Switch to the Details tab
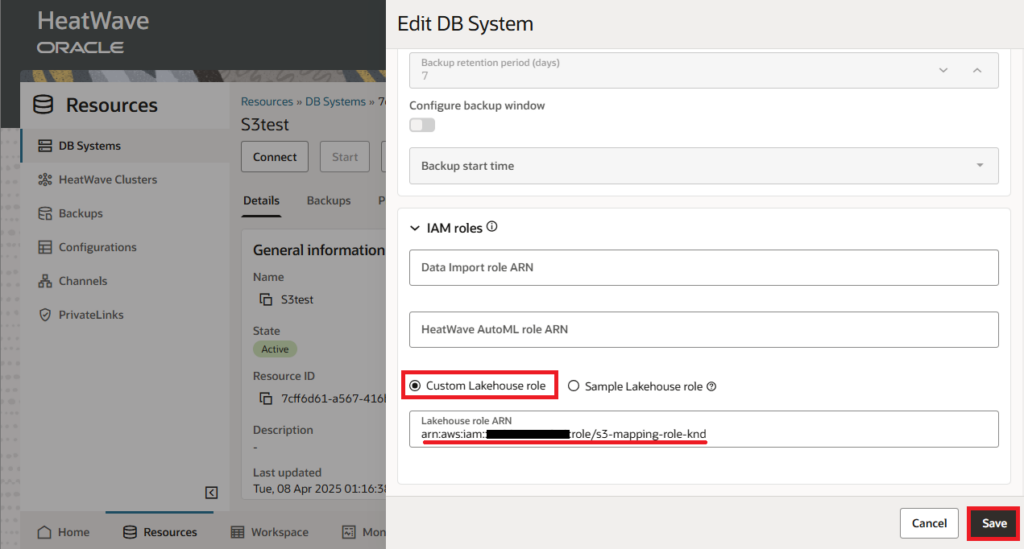 [x=261, y=200]
